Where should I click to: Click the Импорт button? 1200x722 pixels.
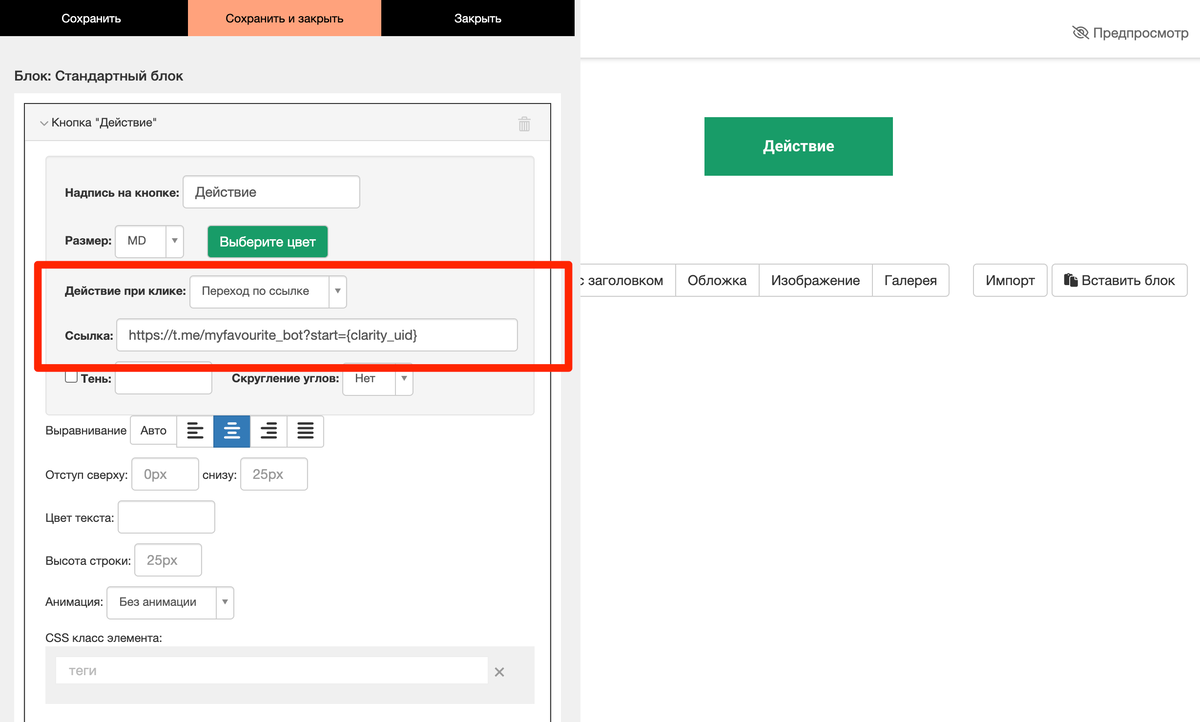click(1010, 280)
